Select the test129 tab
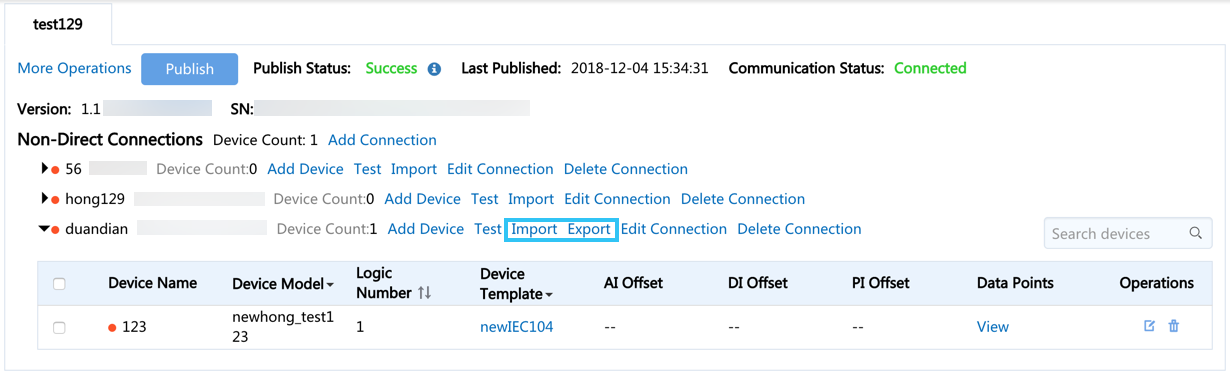1230x380 pixels. click(x=58, y=24)
